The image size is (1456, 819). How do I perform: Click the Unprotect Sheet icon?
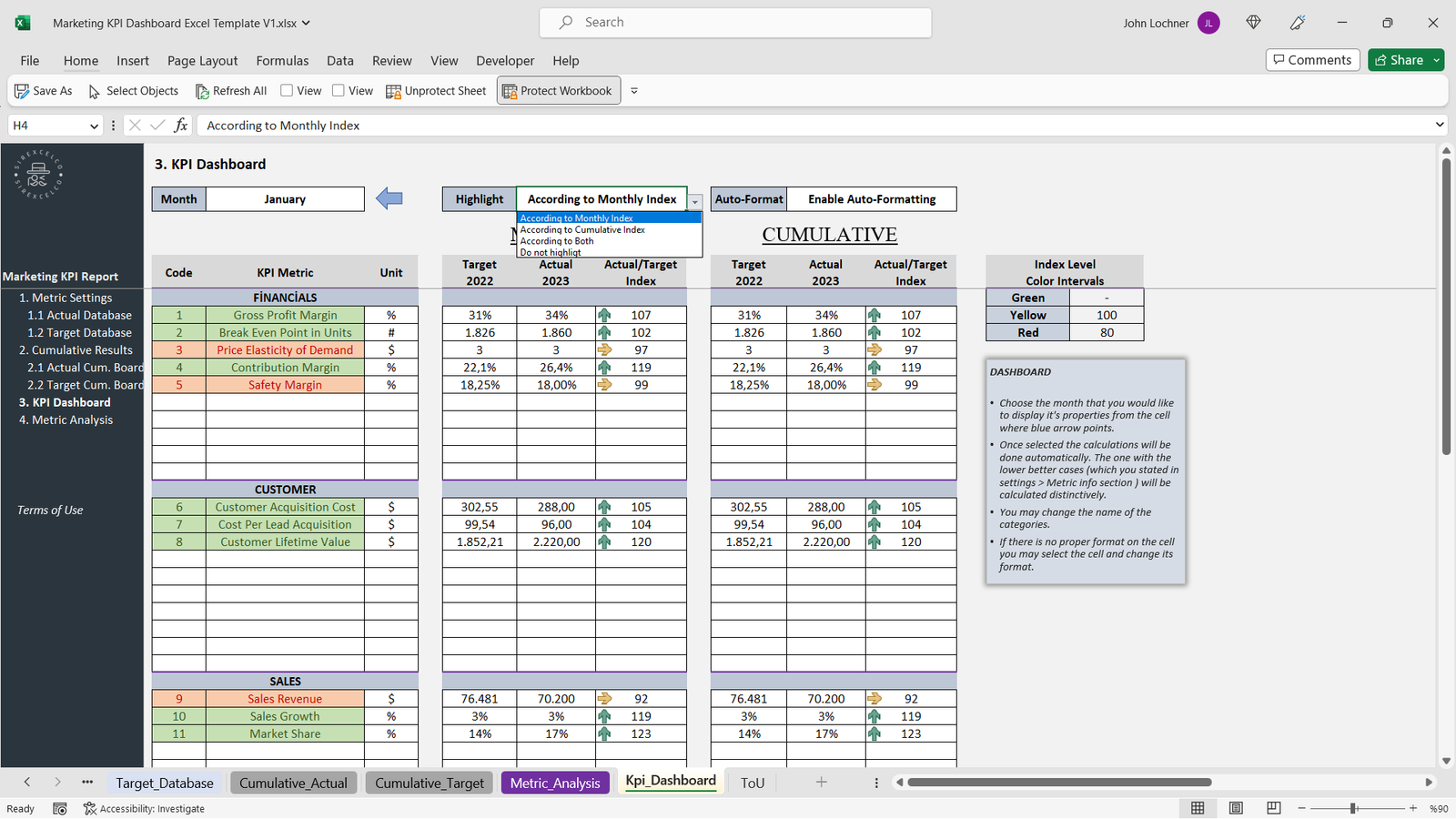tap(393, 91)
